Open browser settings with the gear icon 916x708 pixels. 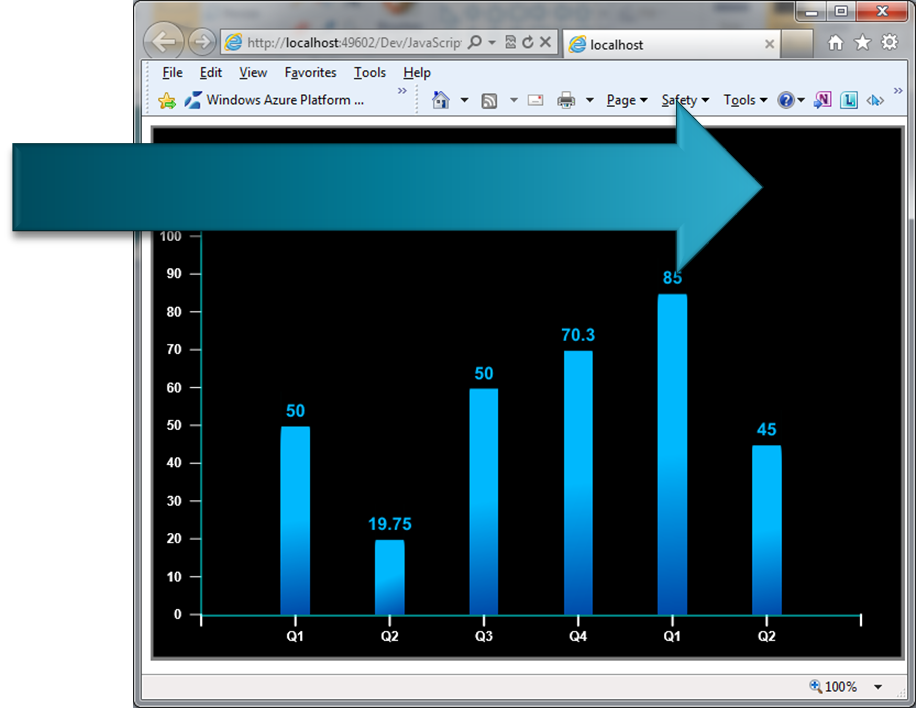[889, 42]
